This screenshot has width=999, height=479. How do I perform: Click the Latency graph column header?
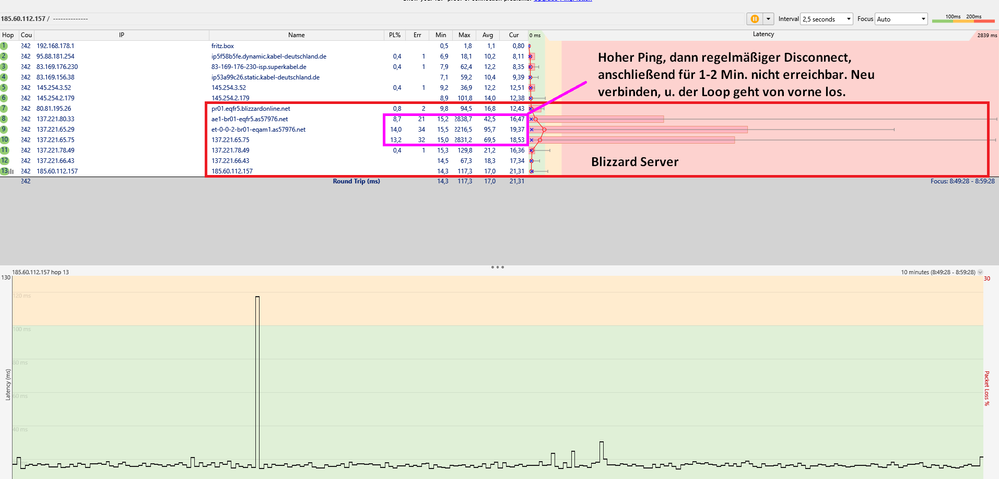[763, 35]
